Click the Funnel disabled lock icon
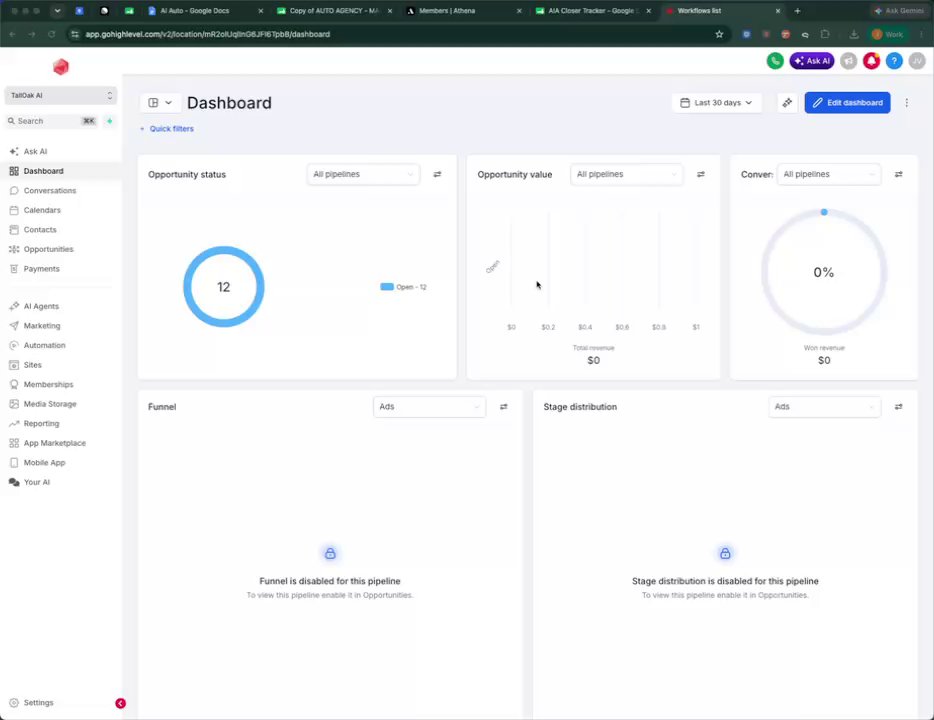The width and height of the screenshot is (934, 720). pyautogui.click(x=330, y=554)
